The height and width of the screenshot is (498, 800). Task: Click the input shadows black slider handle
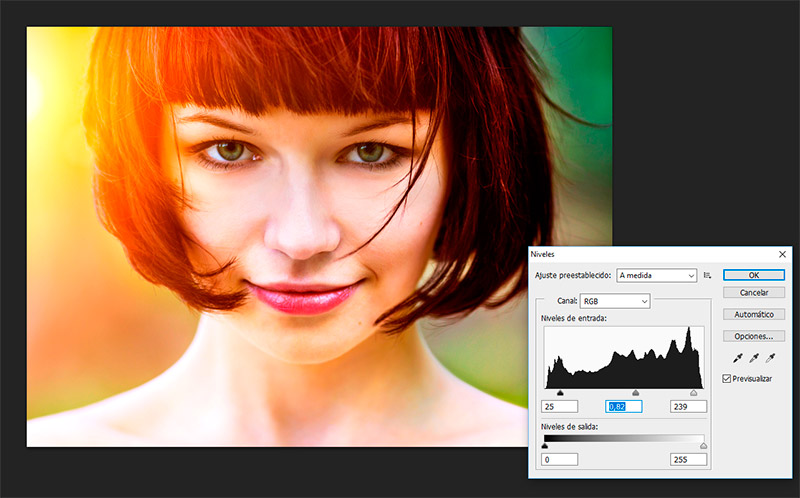point(560,393)
